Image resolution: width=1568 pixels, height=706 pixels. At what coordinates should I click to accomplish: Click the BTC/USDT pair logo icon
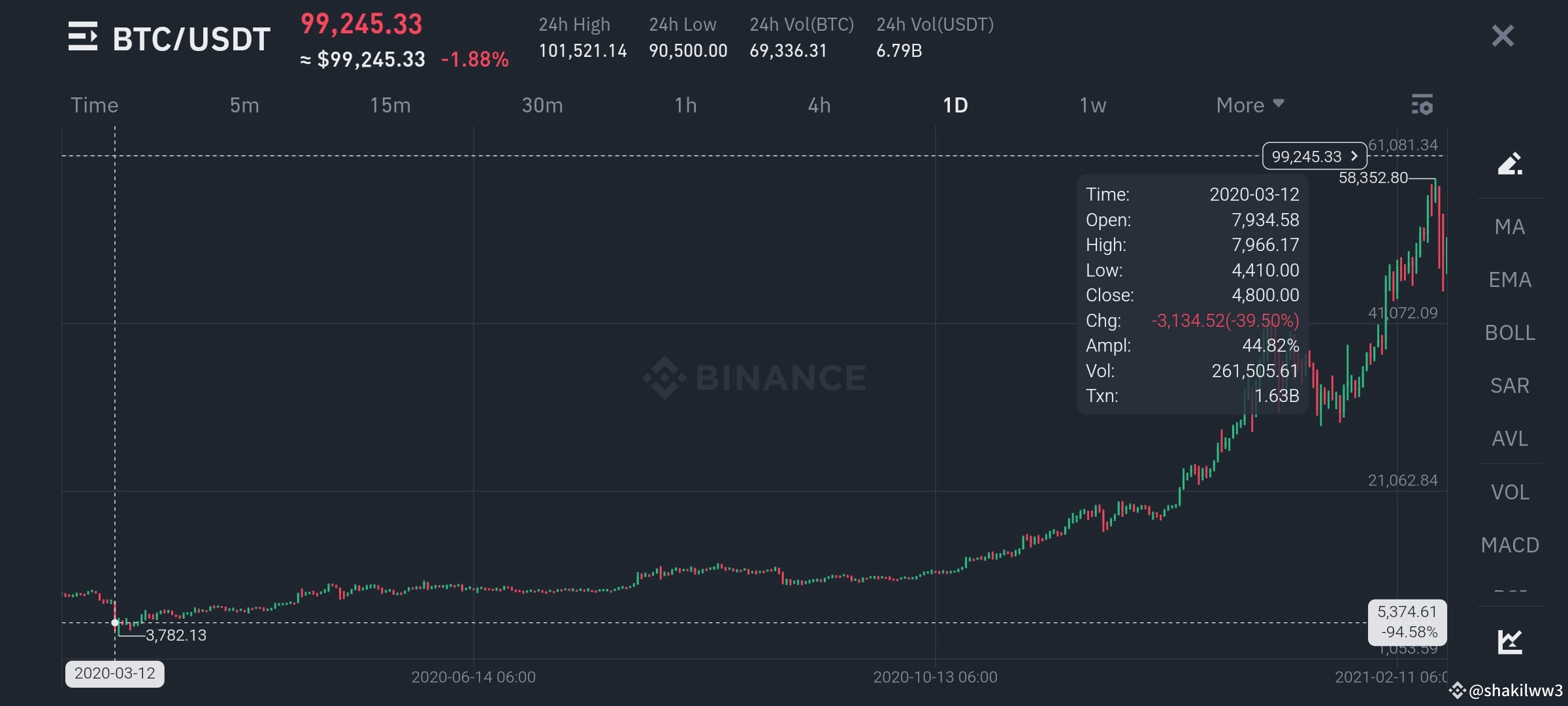tap(84, 37)
